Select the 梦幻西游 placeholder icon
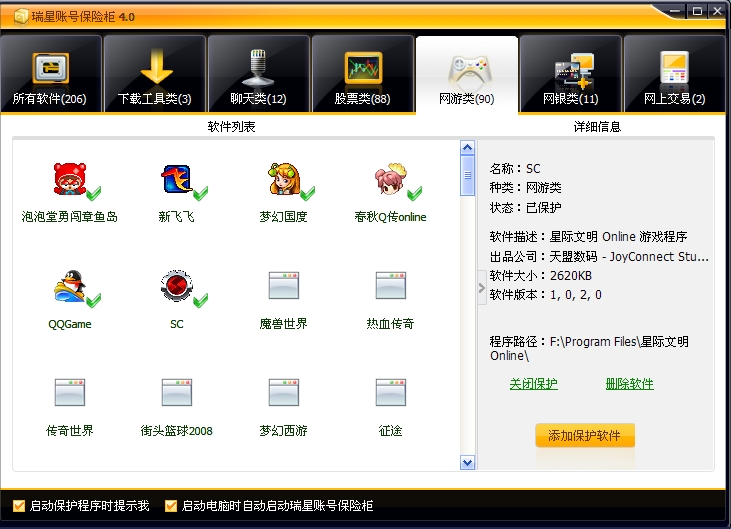 [x=283, y=392]
